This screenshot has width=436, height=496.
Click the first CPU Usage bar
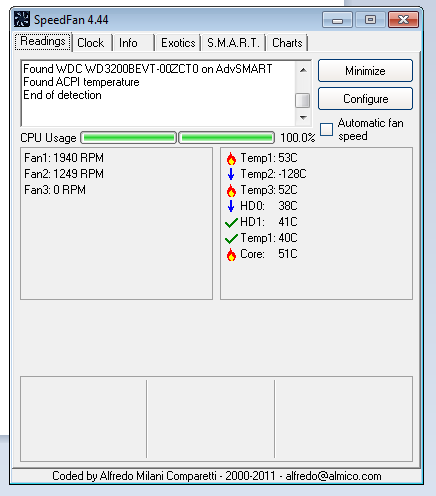pyautogui.click(x=128, y=138)
